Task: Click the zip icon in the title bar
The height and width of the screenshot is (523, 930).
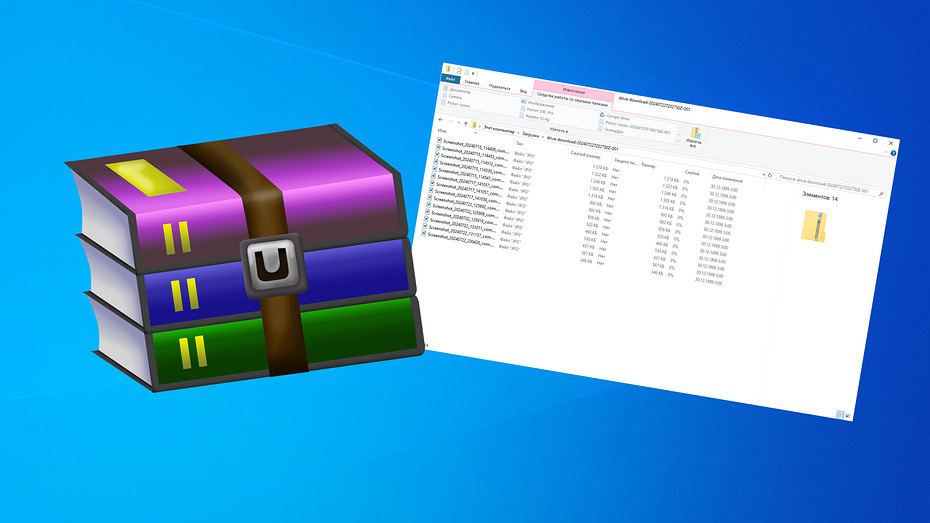Action: coord(448,69)
